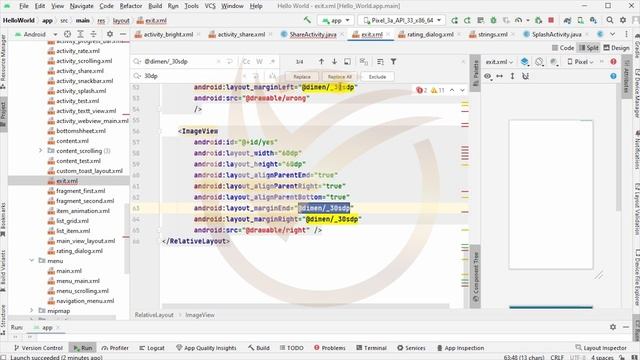Image resolution: width=640 pixels, height=360 pixels.
Task: Click red error indicator in design toolbar
Action: [613, 62]
